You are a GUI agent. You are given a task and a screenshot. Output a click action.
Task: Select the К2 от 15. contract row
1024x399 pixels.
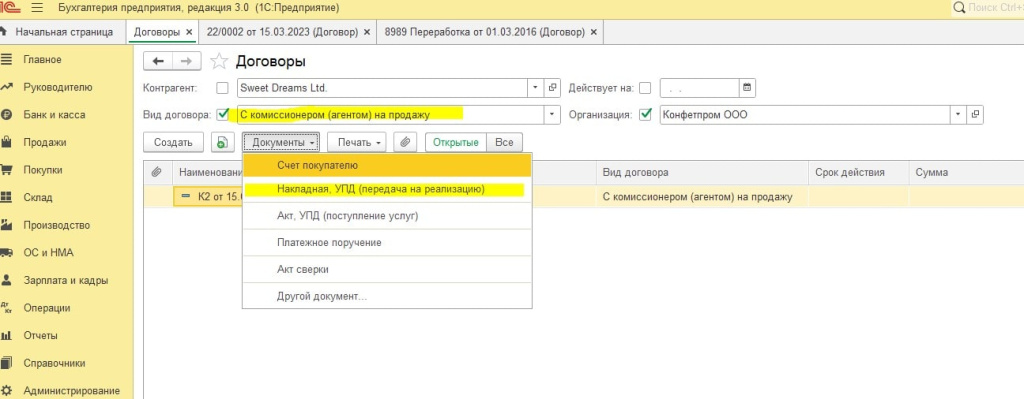click(x=583, y=196)
